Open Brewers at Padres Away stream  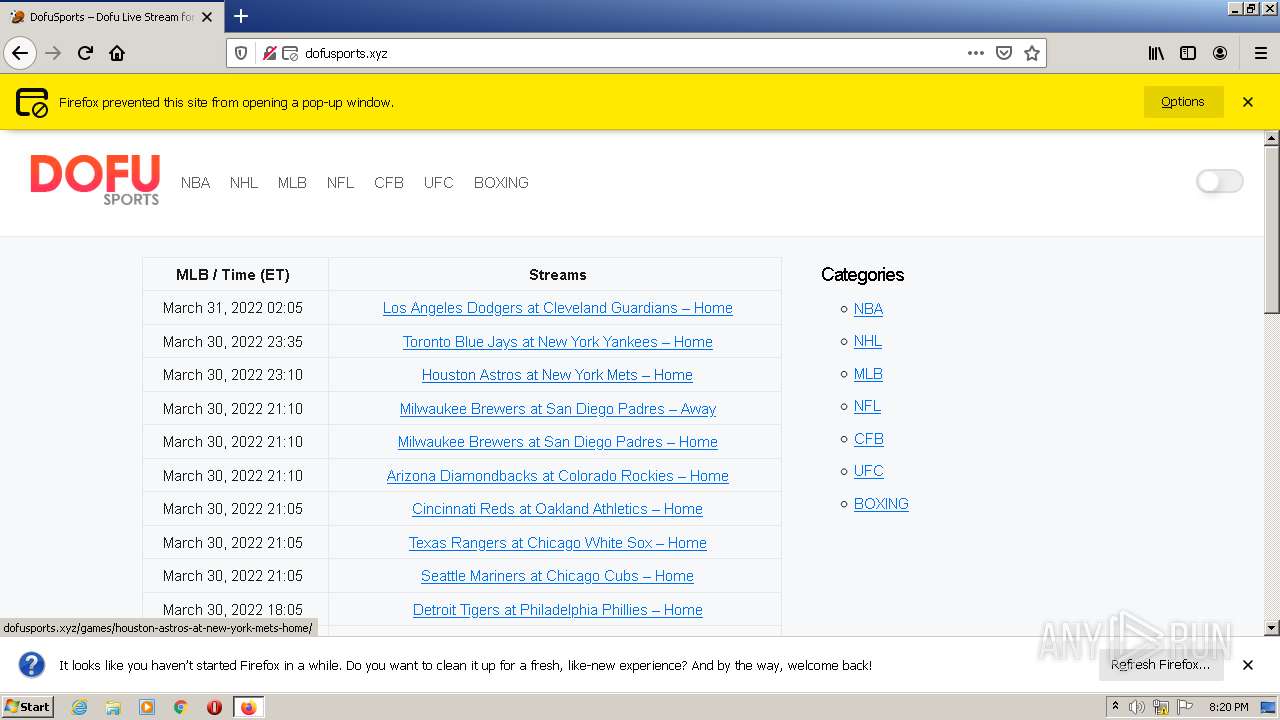(558, 409)
